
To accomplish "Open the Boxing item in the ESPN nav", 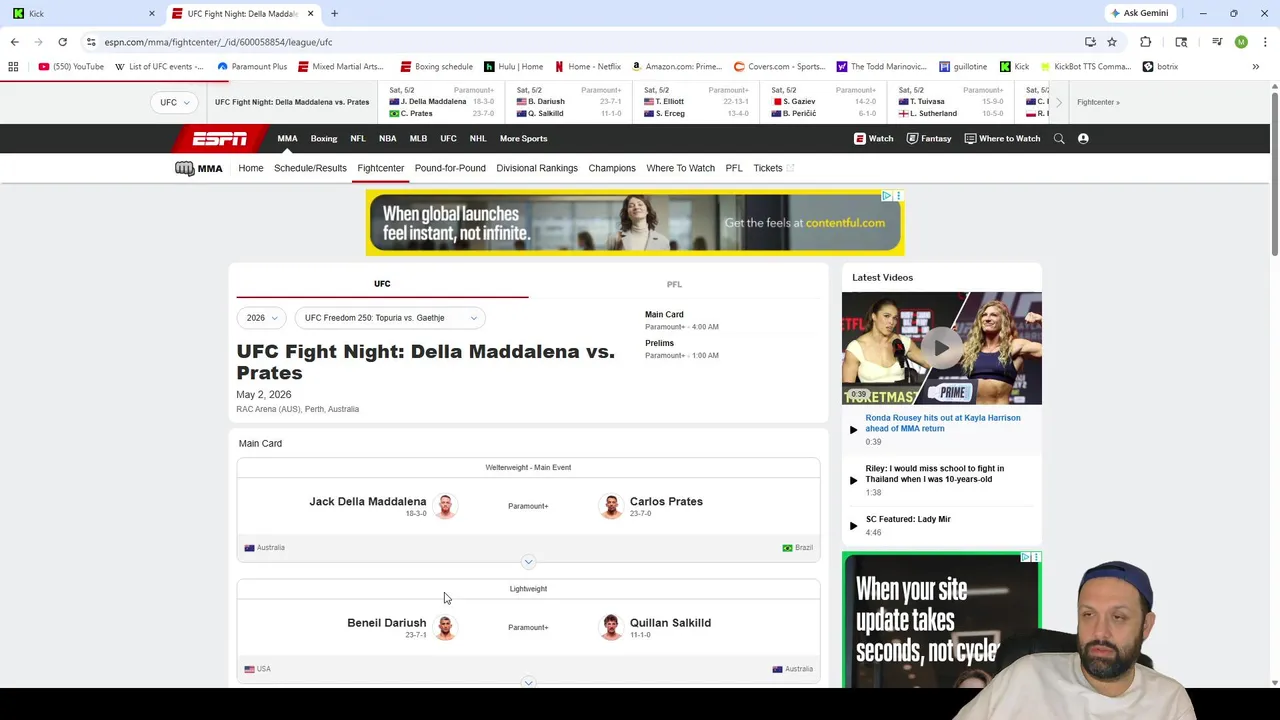I will [x=324, y=139].
